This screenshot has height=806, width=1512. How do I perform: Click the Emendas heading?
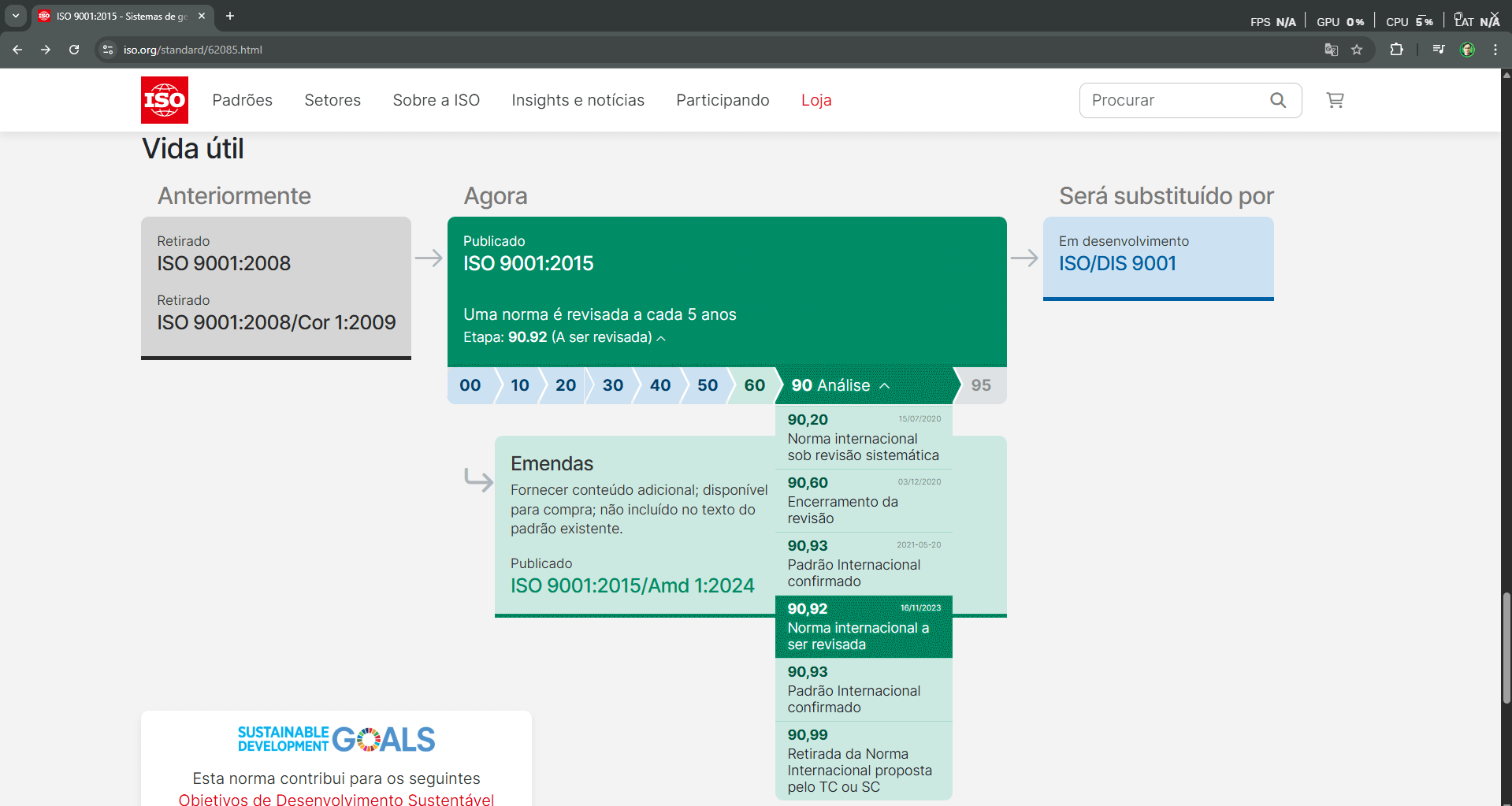tap(552, 463)
